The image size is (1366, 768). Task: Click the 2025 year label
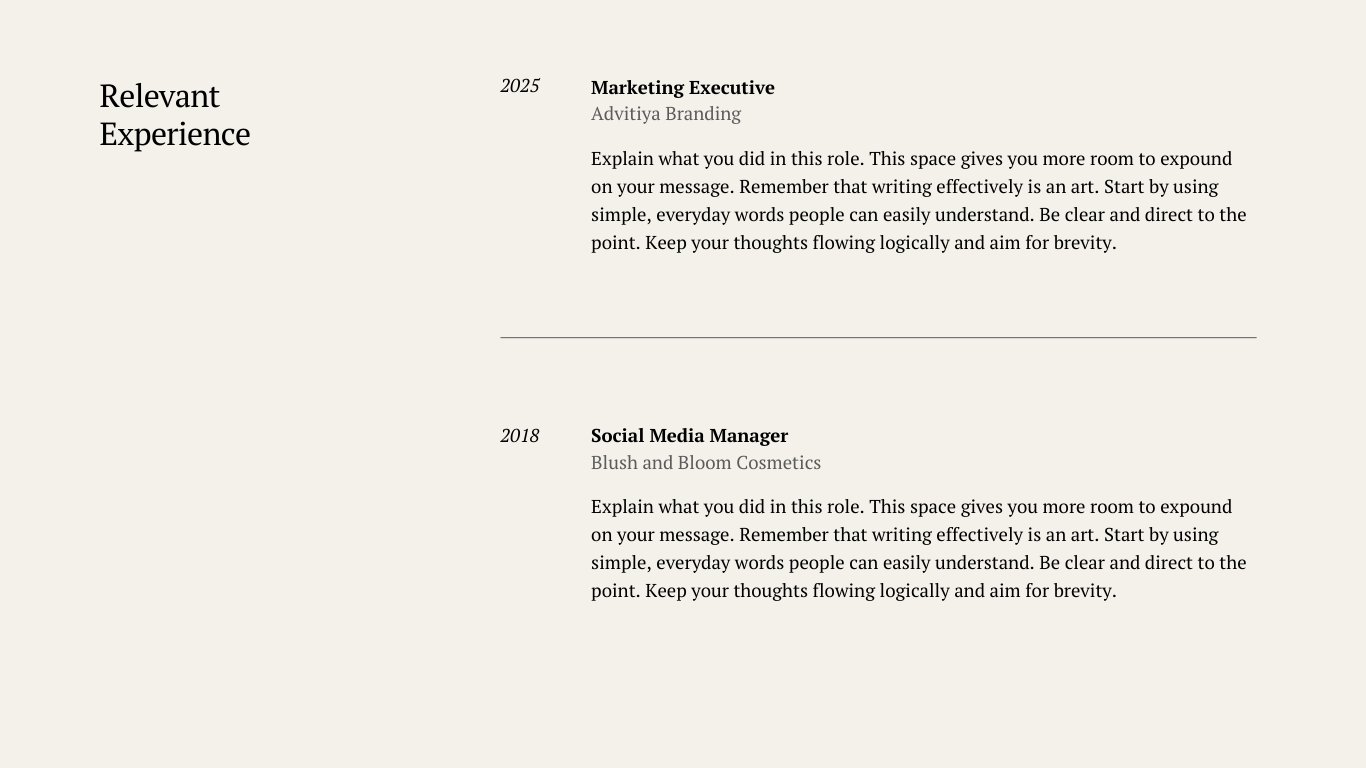(520, 86)
